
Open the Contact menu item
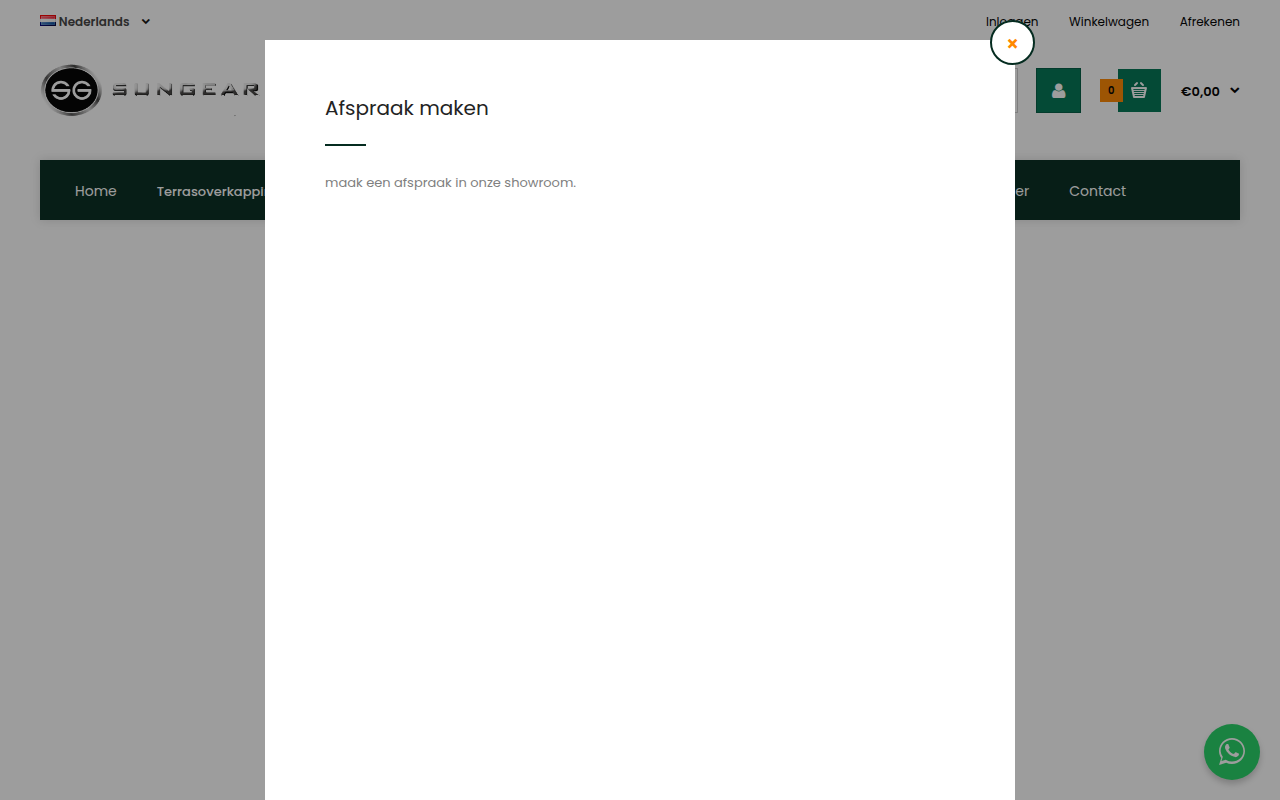coord(1097,191)
